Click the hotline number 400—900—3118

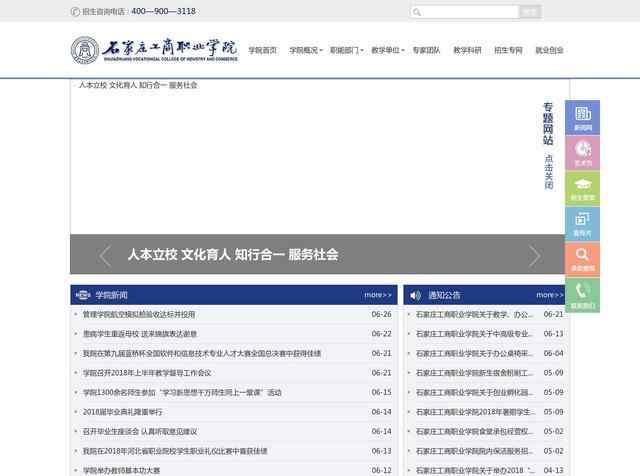tap(163, 11)
